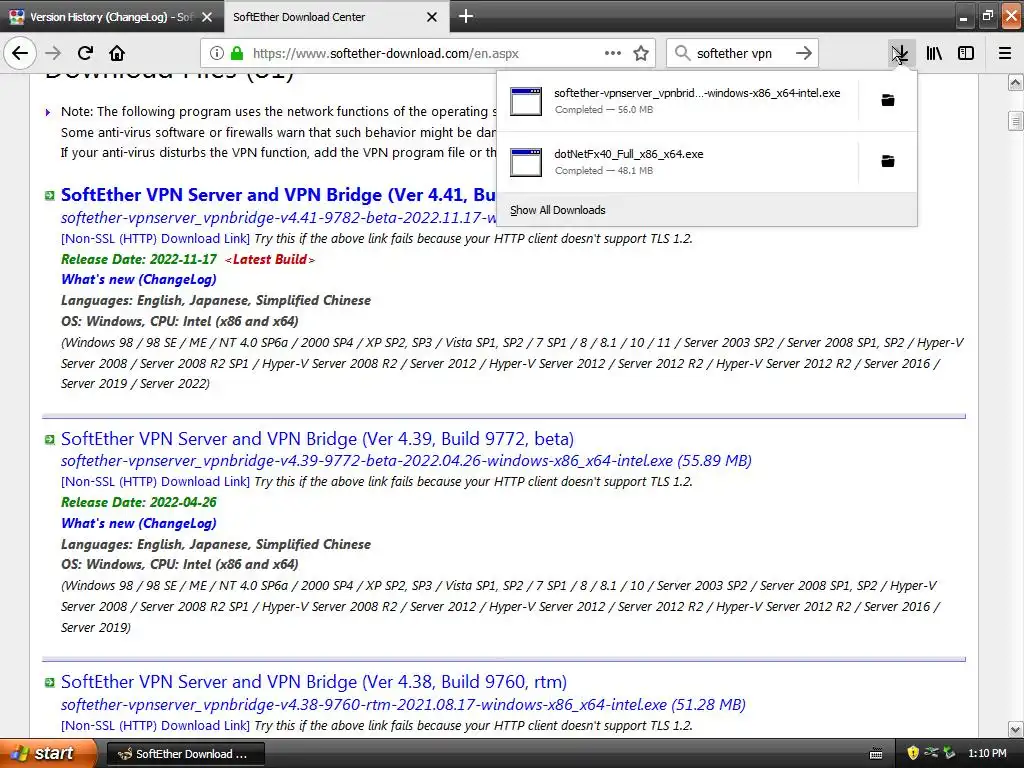Open security shield tray icon
The height and width of the screenshot is (768, 1024).
913,753
